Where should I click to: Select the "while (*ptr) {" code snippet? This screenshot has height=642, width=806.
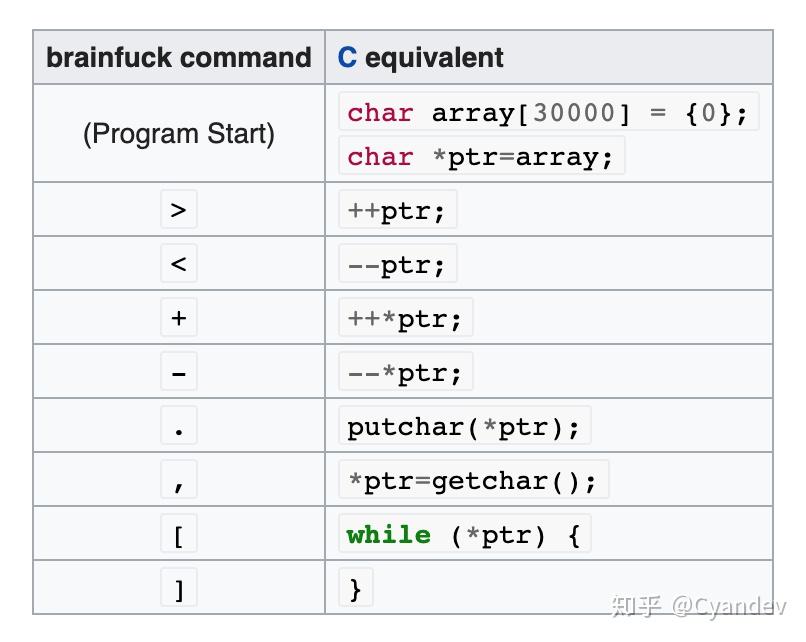coord(464,535)
